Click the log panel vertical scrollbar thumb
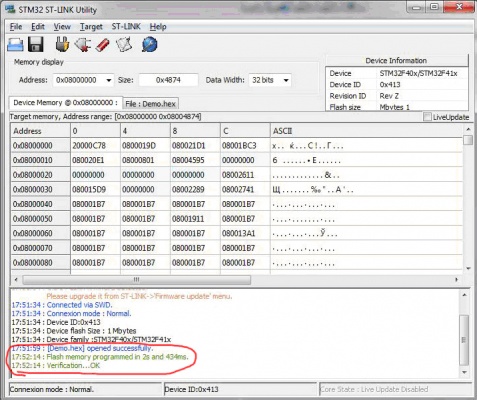This screenshot has width=477, height=400. [x=464, y=340]
